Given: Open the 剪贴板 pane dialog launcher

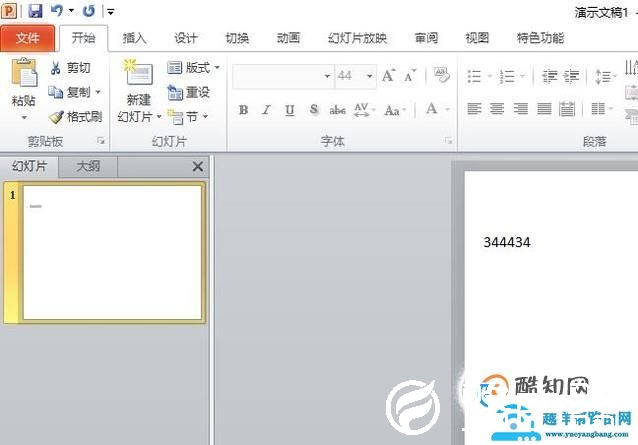Looking at the screenshot, I should tap(101, 141).
